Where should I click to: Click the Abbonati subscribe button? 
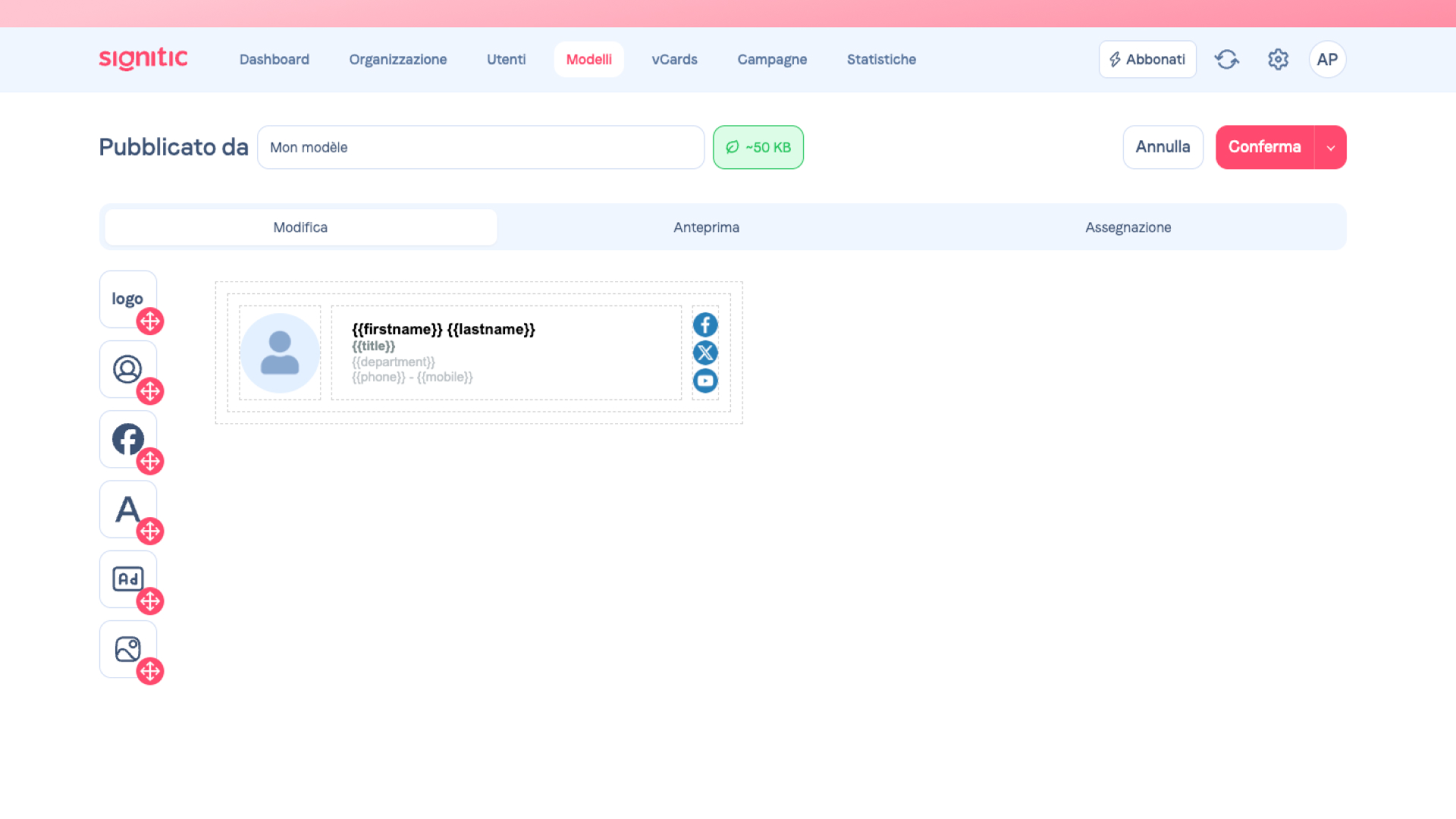pos(1147,59)
